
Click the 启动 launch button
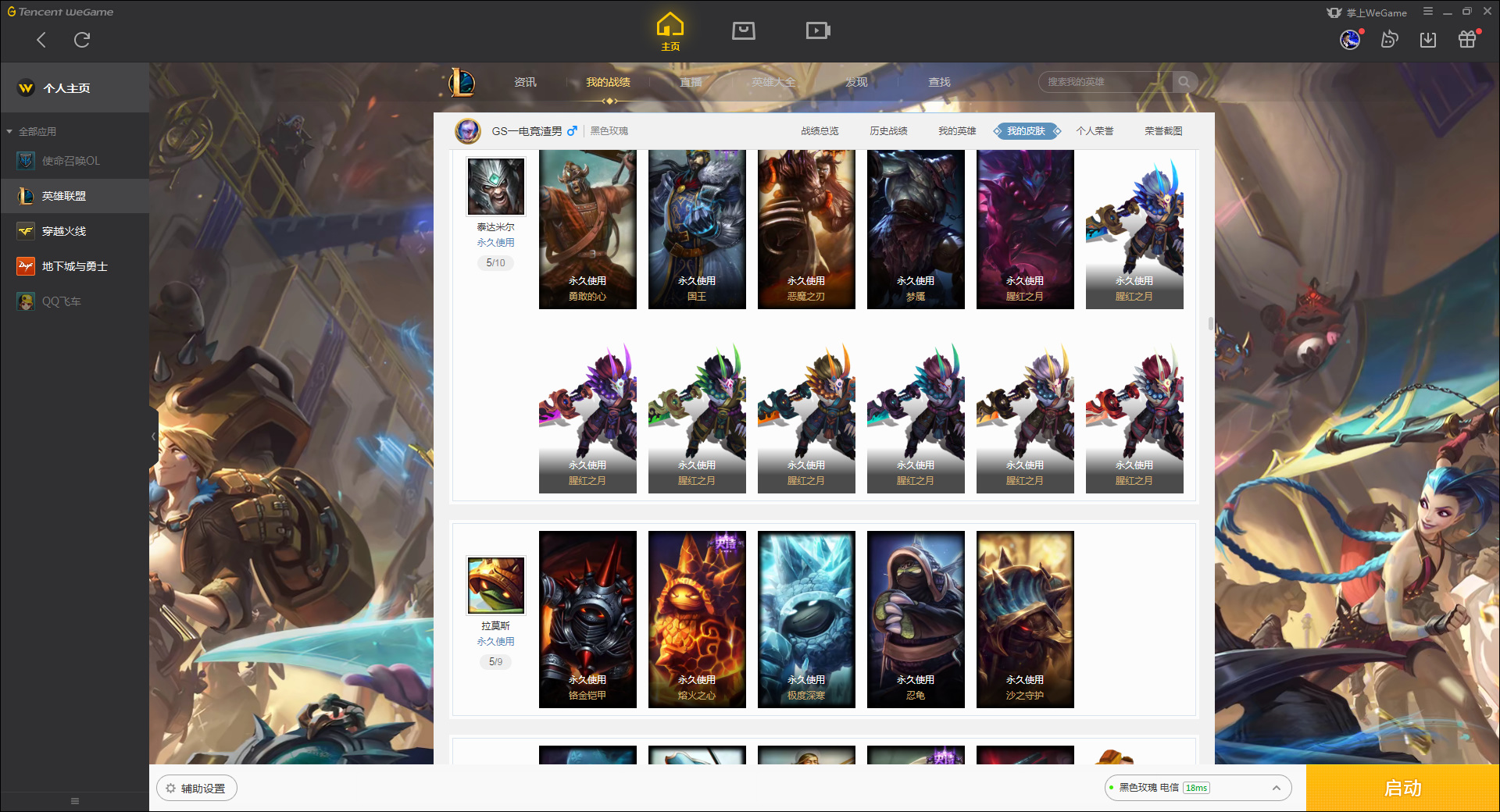[1403, 788]
